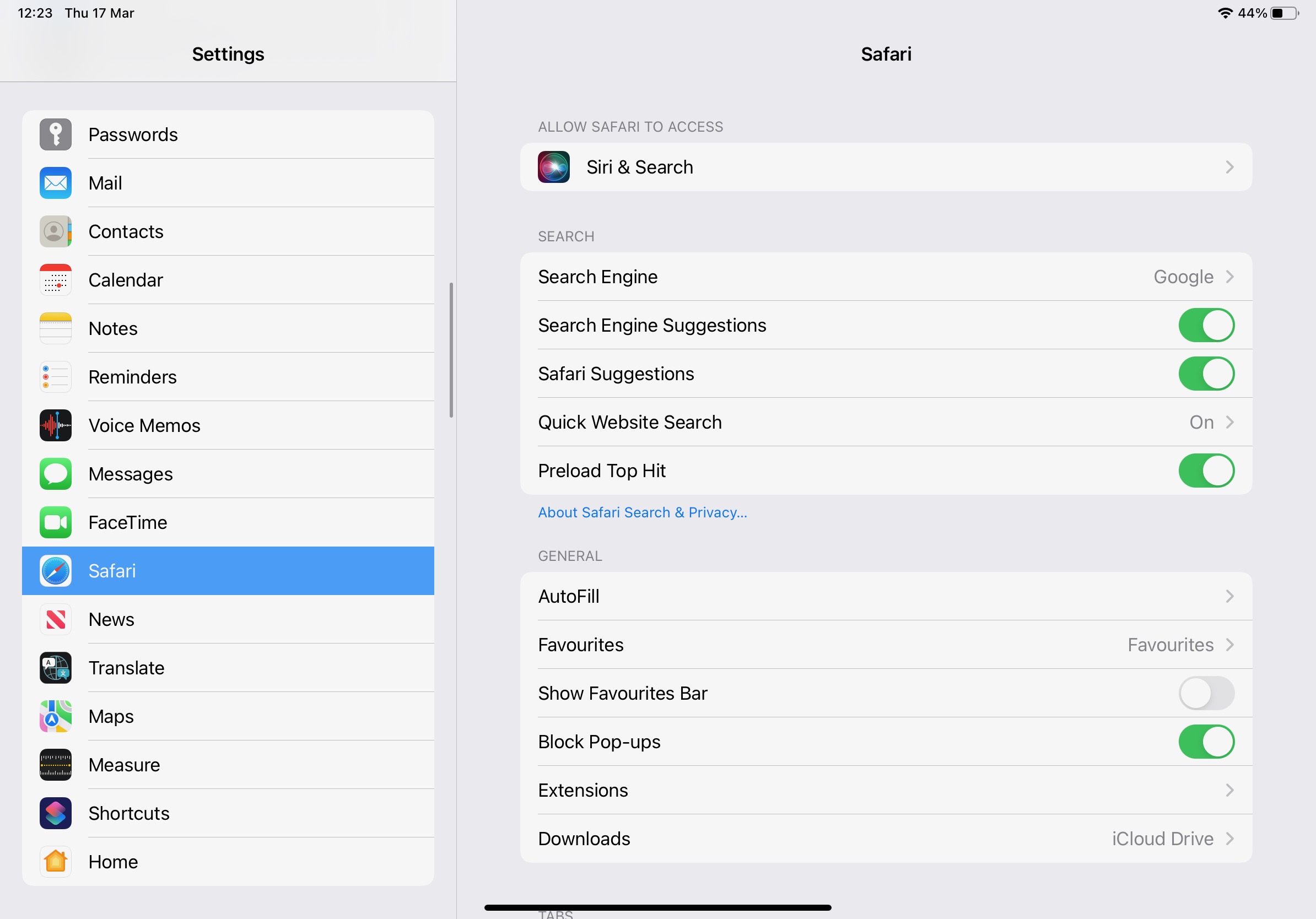Click the Safari compass icon
Viewport: 1316px width, 919px height.
point(55,571)
